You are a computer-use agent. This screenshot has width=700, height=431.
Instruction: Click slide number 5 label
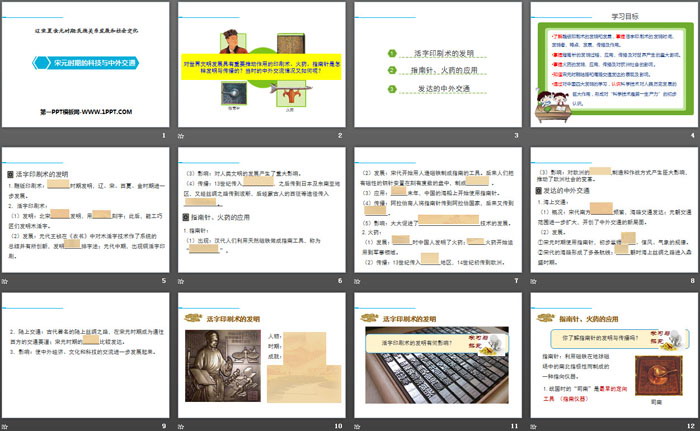pos(164,280)
